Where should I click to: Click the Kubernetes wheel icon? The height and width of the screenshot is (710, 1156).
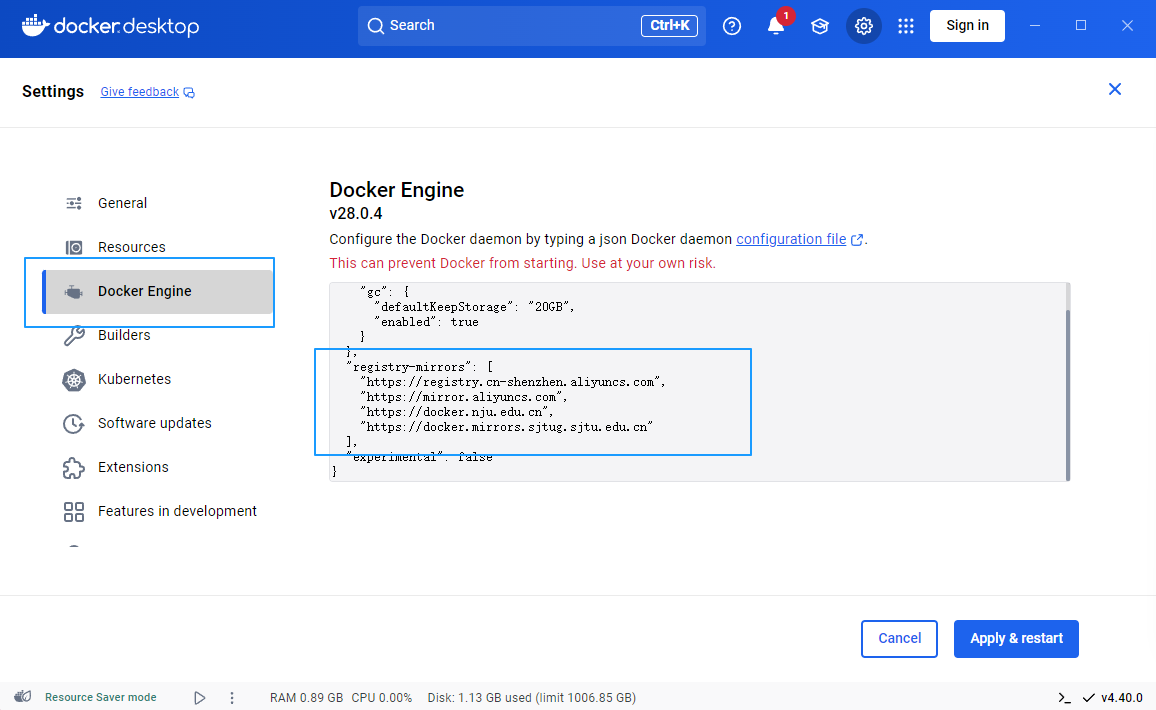click(74, 380)
